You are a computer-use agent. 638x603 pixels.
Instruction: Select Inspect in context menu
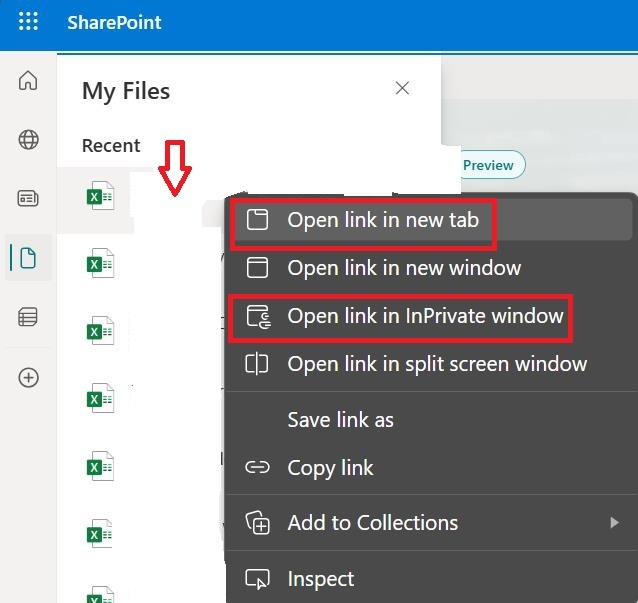click(x=432, y=579)
